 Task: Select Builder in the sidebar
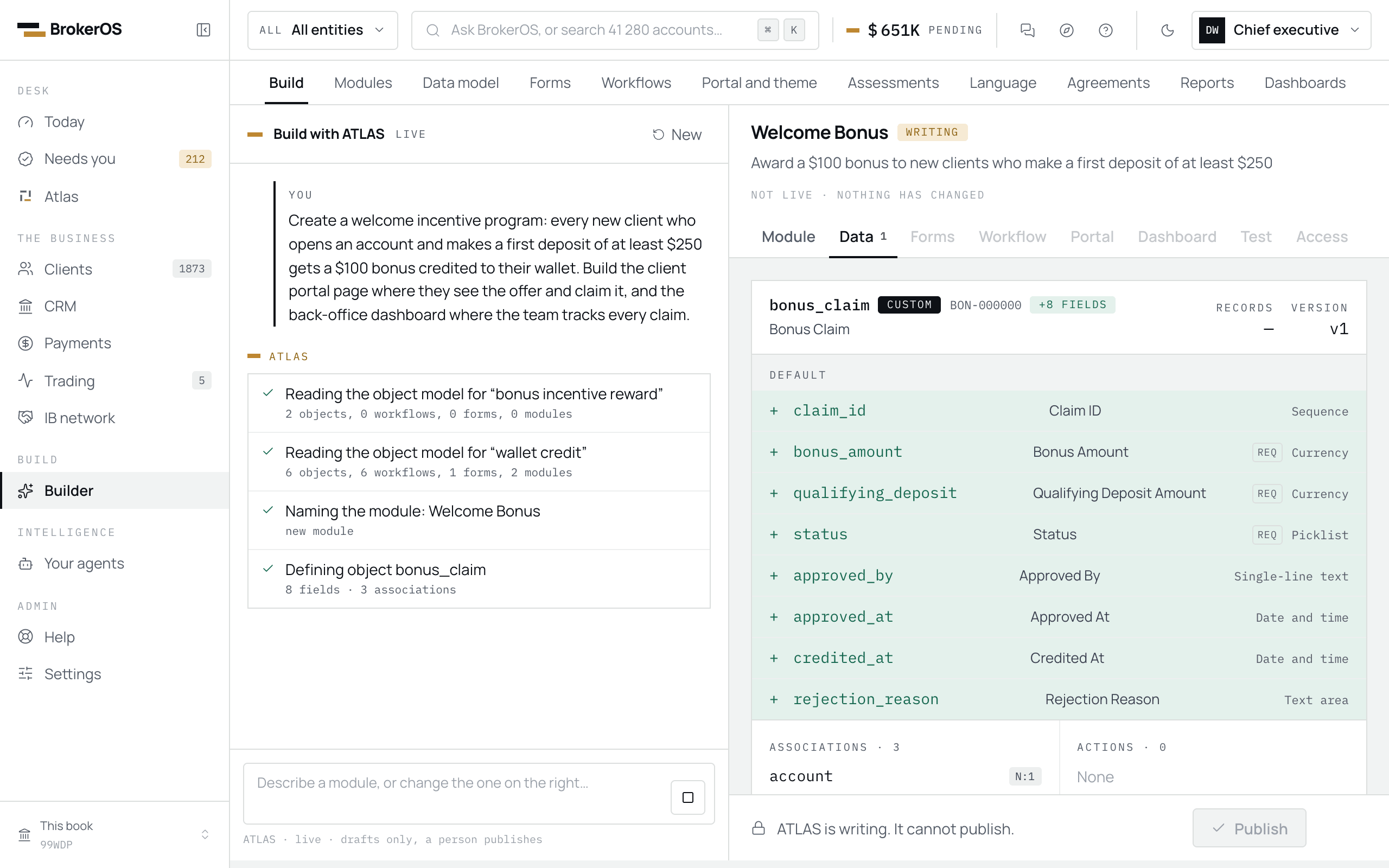click(115, 490)
